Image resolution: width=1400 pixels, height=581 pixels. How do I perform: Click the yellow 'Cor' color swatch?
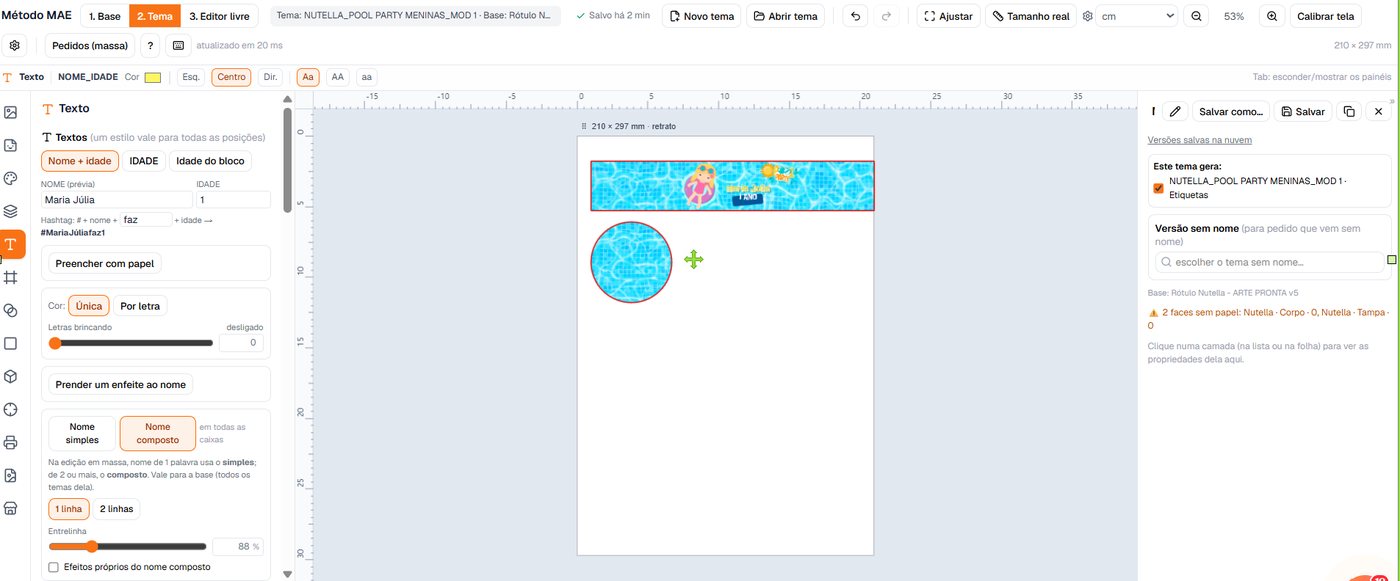(x=153, y=77)
